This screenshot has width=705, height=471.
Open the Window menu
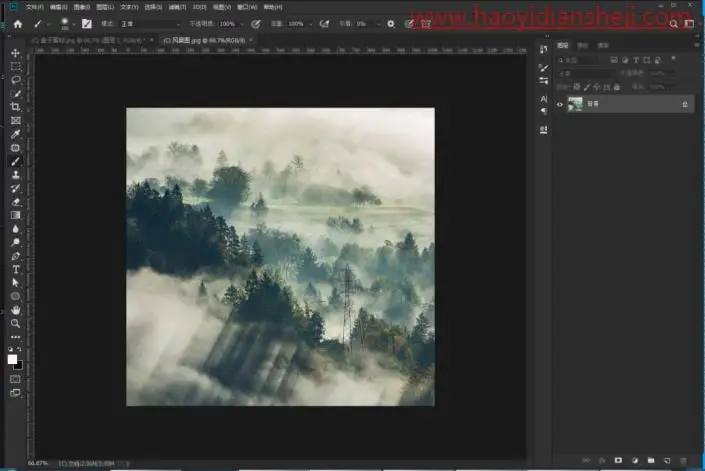[x=247, y=7]
